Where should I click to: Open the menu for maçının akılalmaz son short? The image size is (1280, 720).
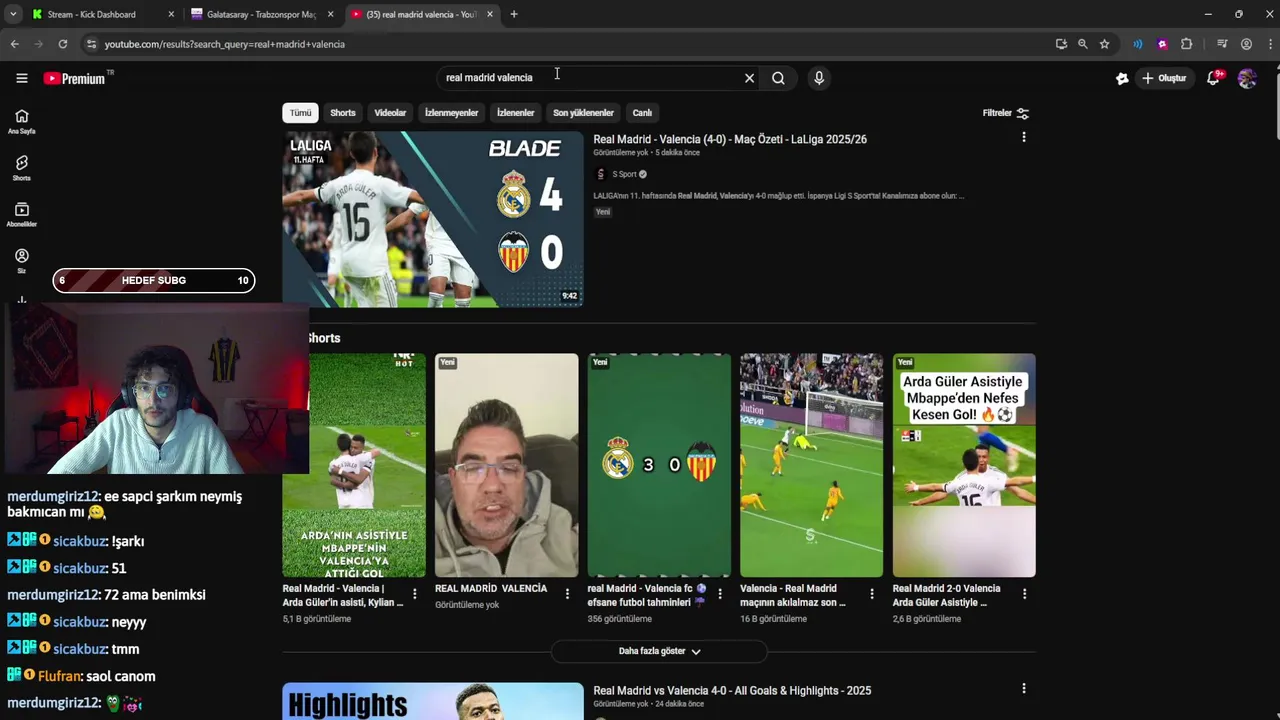[x=871, y=594]
